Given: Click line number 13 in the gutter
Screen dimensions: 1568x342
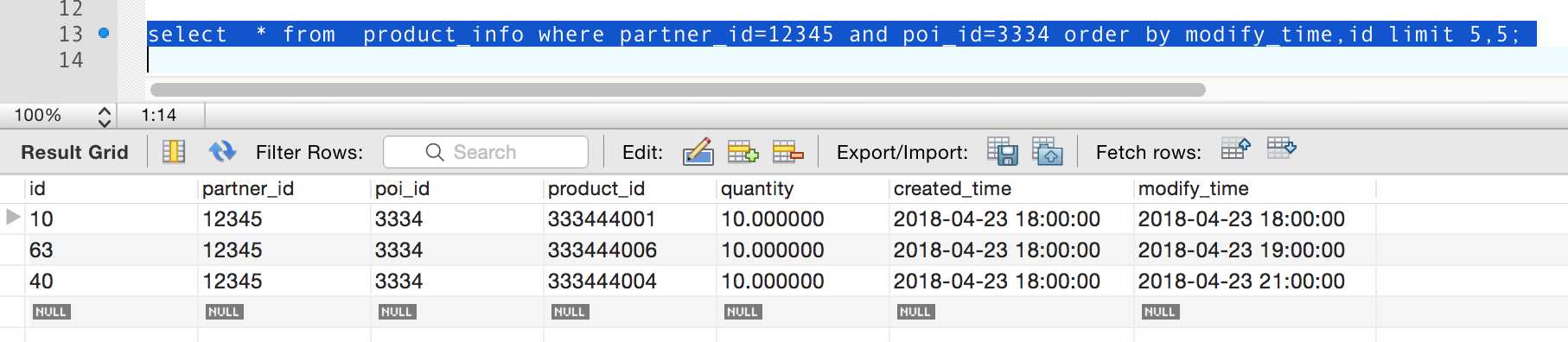Looking at the screenshot, I should tap(71, 34).
